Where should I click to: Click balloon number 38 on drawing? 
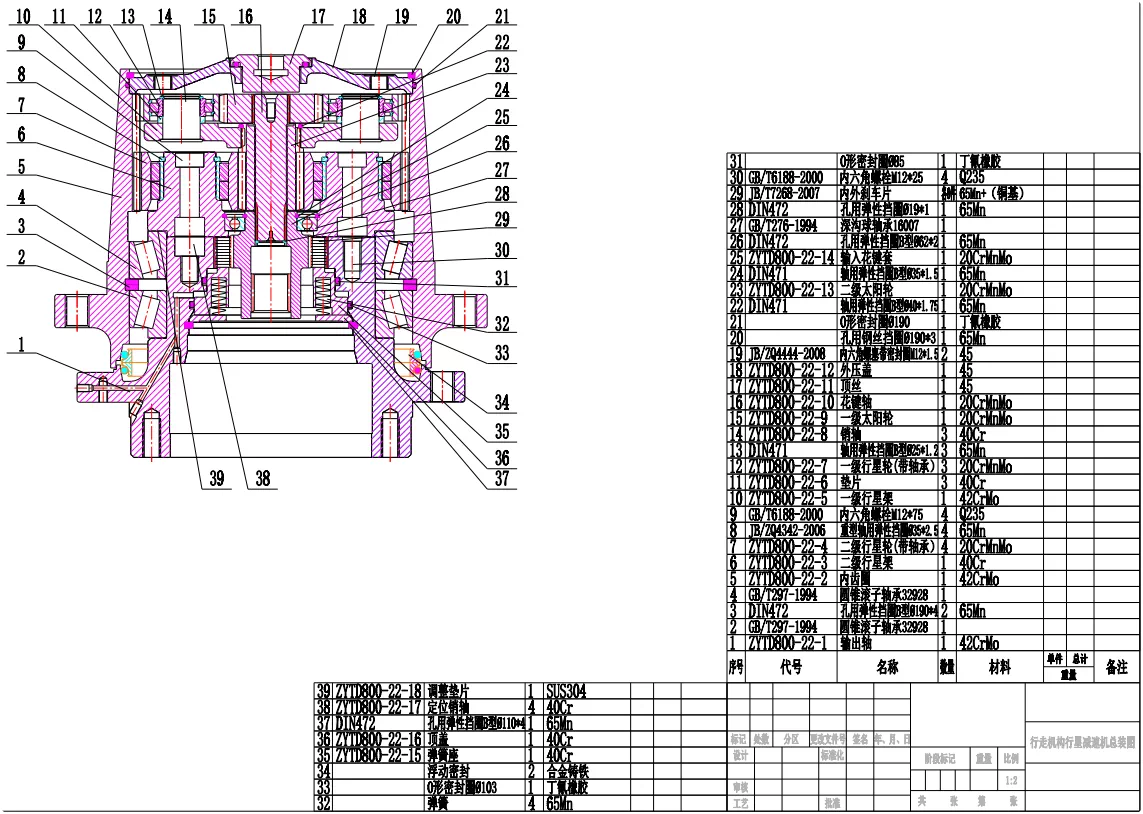(262, 479)
